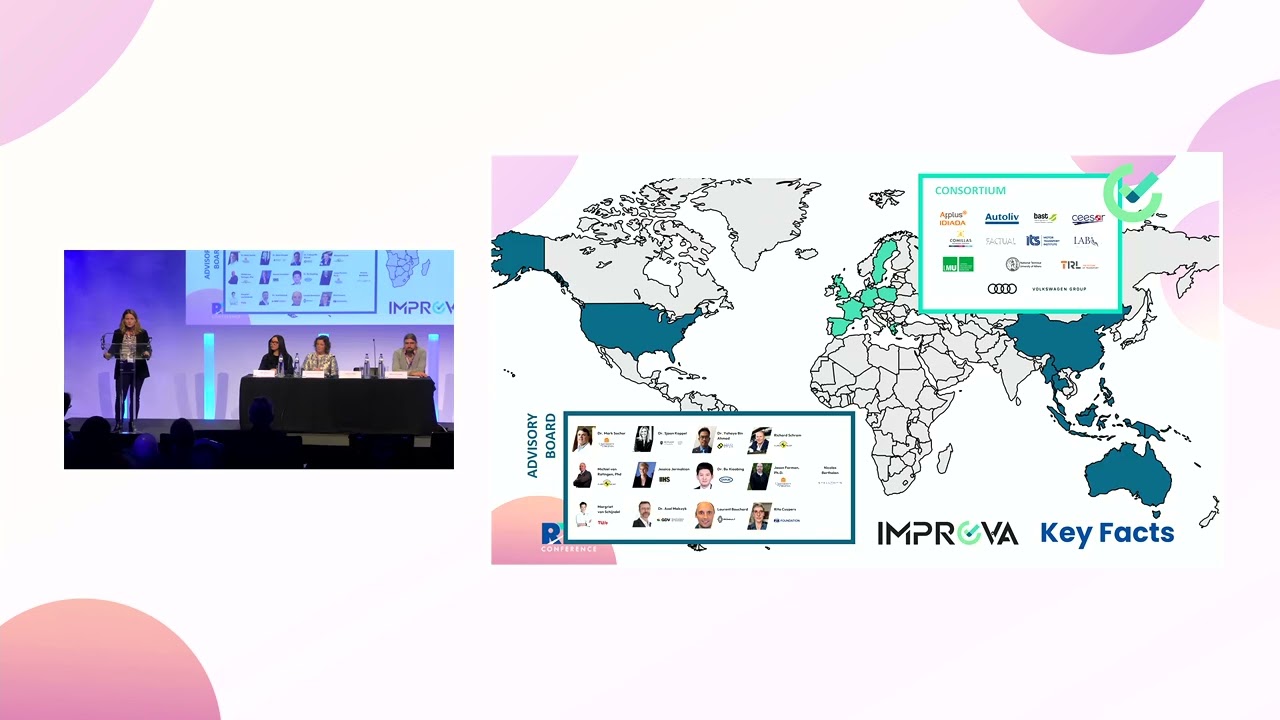The width and height of the screenshot is (1280, 720).
Task: Click the IMPROVA logo on the slide
Action: [948, 533]
